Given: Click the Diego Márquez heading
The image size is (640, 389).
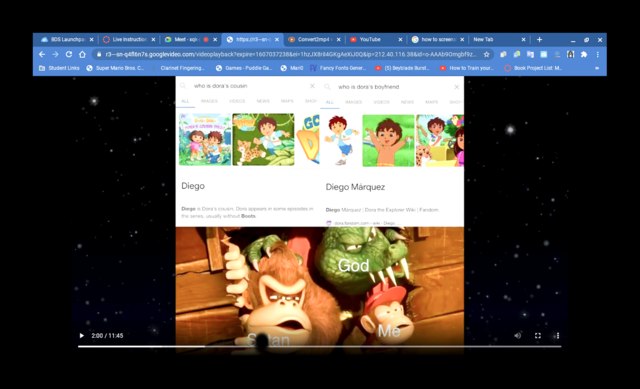Looking at the screenshot, I should tap(355, 187).
